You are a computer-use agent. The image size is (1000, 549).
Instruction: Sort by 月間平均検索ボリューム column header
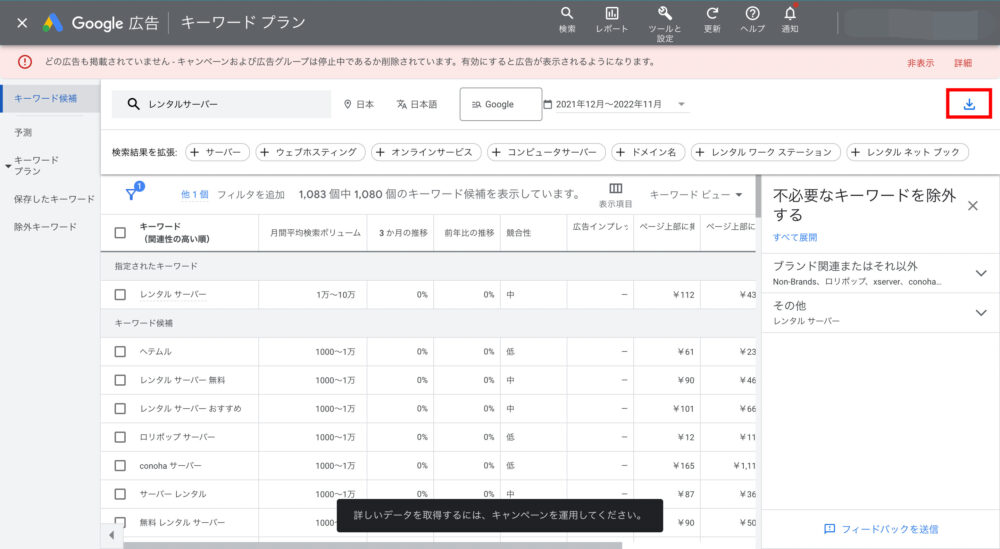pyautogui.click(x=315, y=233)
